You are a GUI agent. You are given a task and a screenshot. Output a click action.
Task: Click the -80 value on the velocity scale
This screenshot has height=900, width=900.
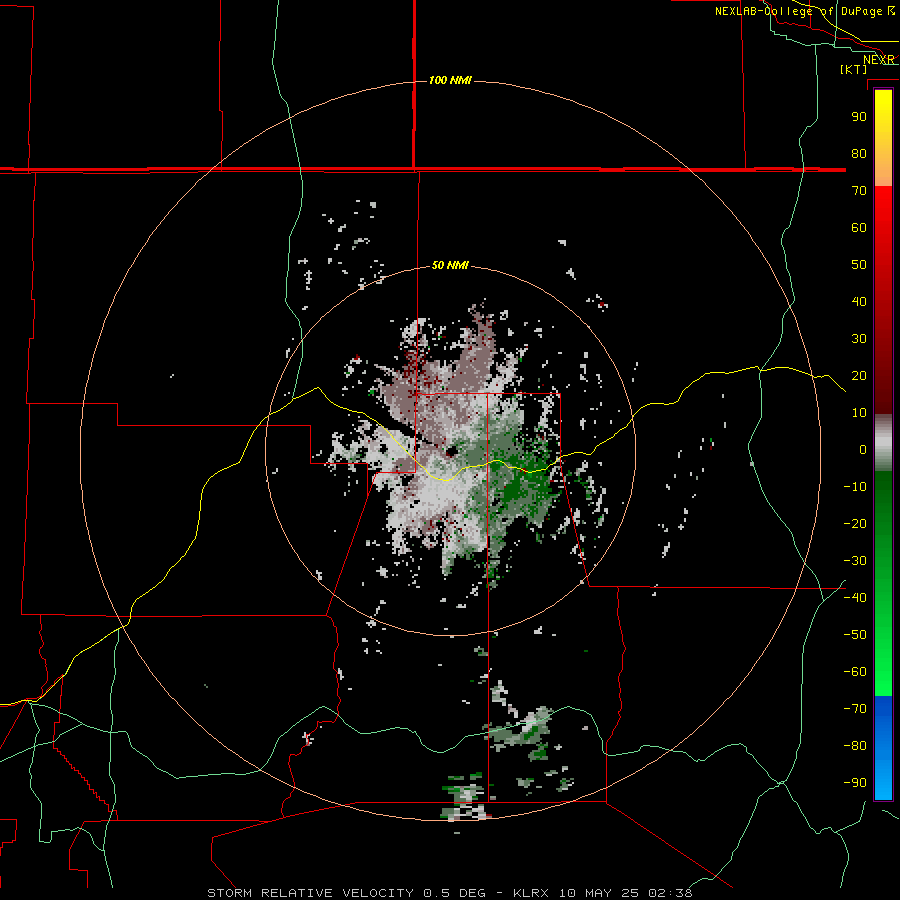click(x=855, y=746)
